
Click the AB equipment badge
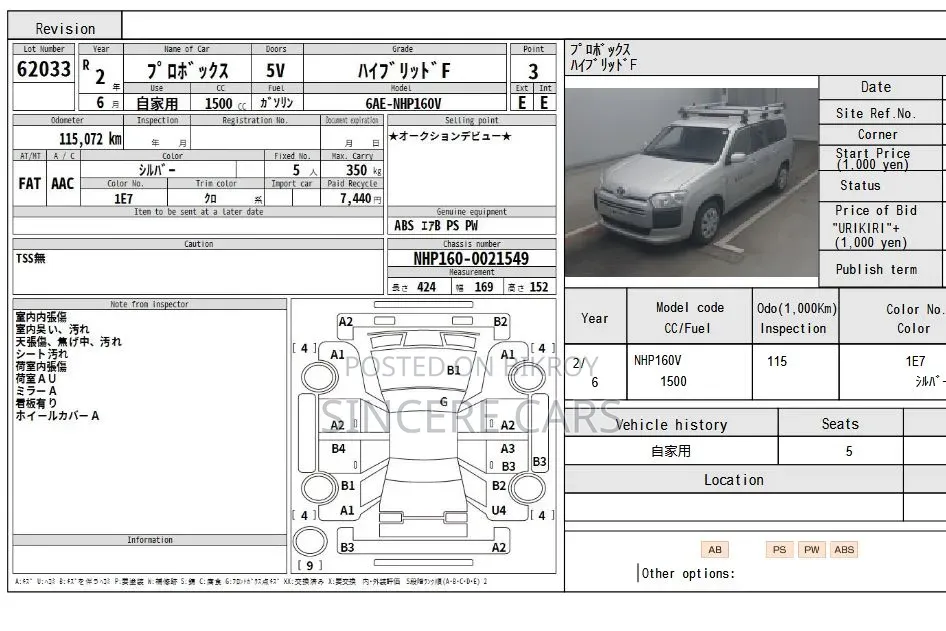pyautogui.click(x=715, y=550)
